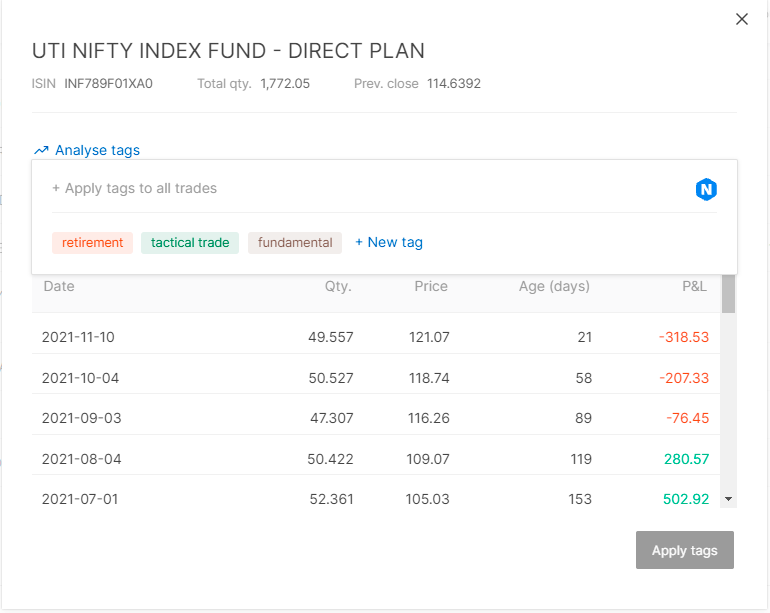Select the 2021-10-04 trade row

click(x=376, y=378)
